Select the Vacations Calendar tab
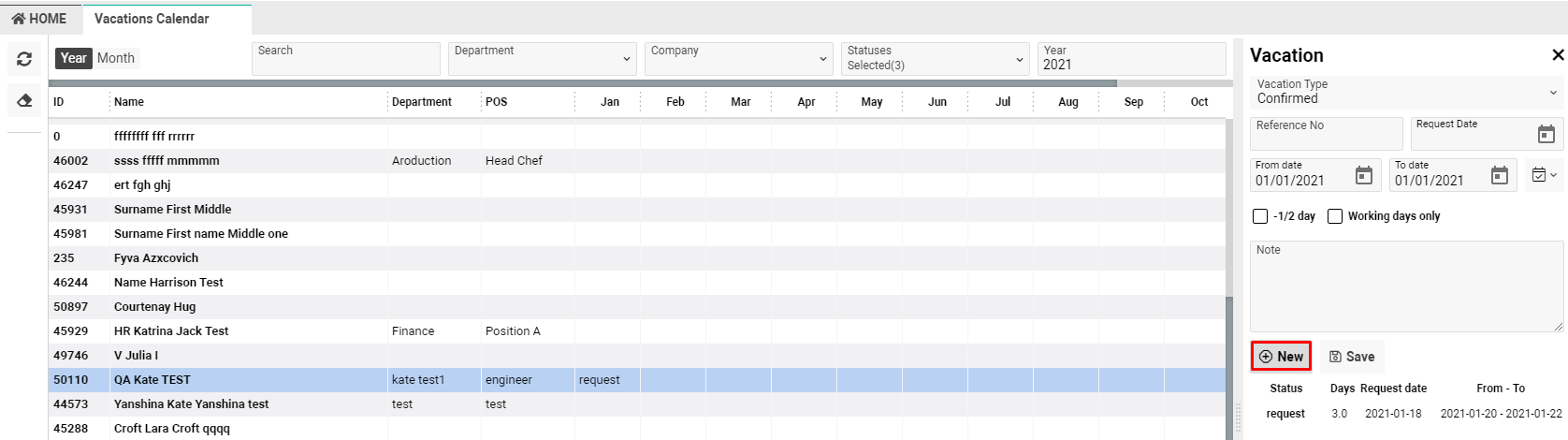 (x=152, y=19)
